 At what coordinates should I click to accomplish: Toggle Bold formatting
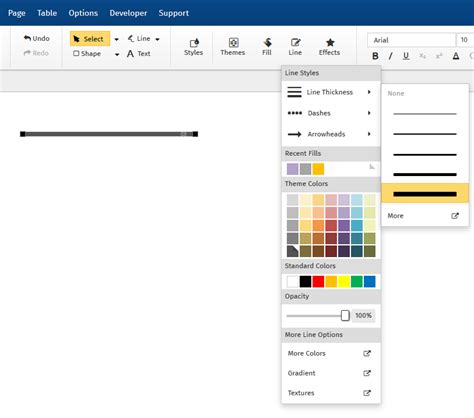click(x=375, y=56)
